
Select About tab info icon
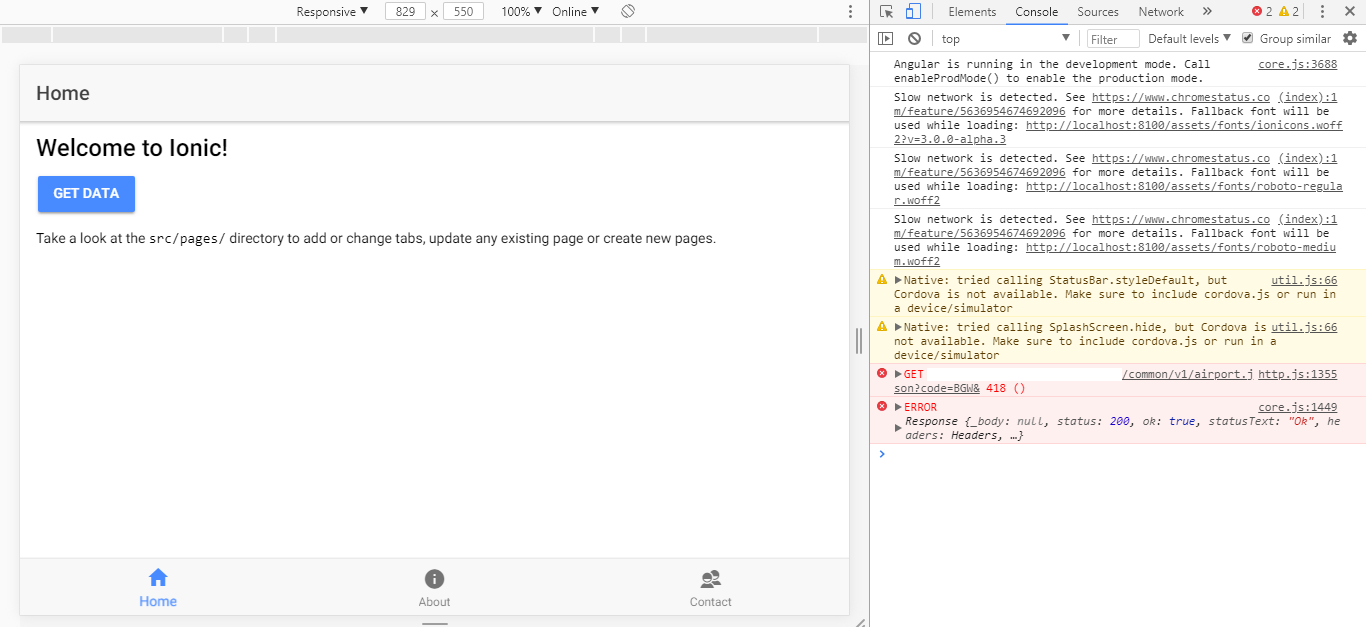click(x=434, y=579)
